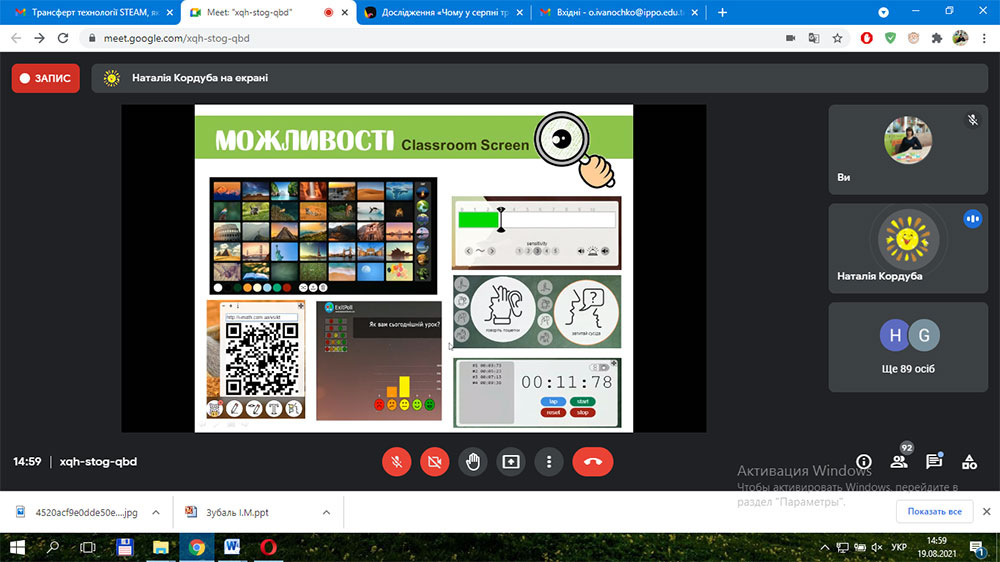Open the present screen button
Viewport: 1000px width, 562px height.
coord(511,462)
